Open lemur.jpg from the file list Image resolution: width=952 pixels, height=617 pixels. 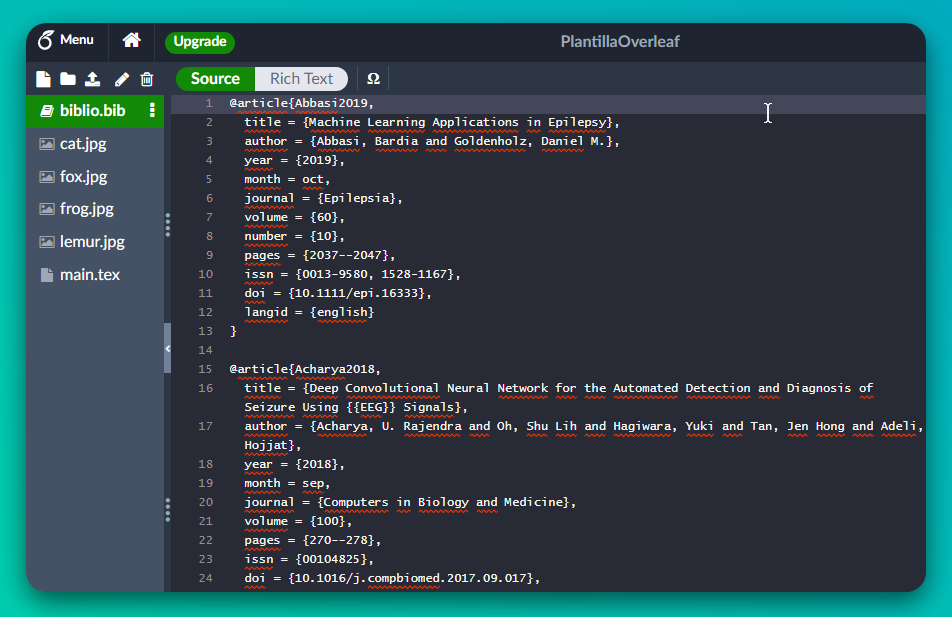tap(92, 242)
